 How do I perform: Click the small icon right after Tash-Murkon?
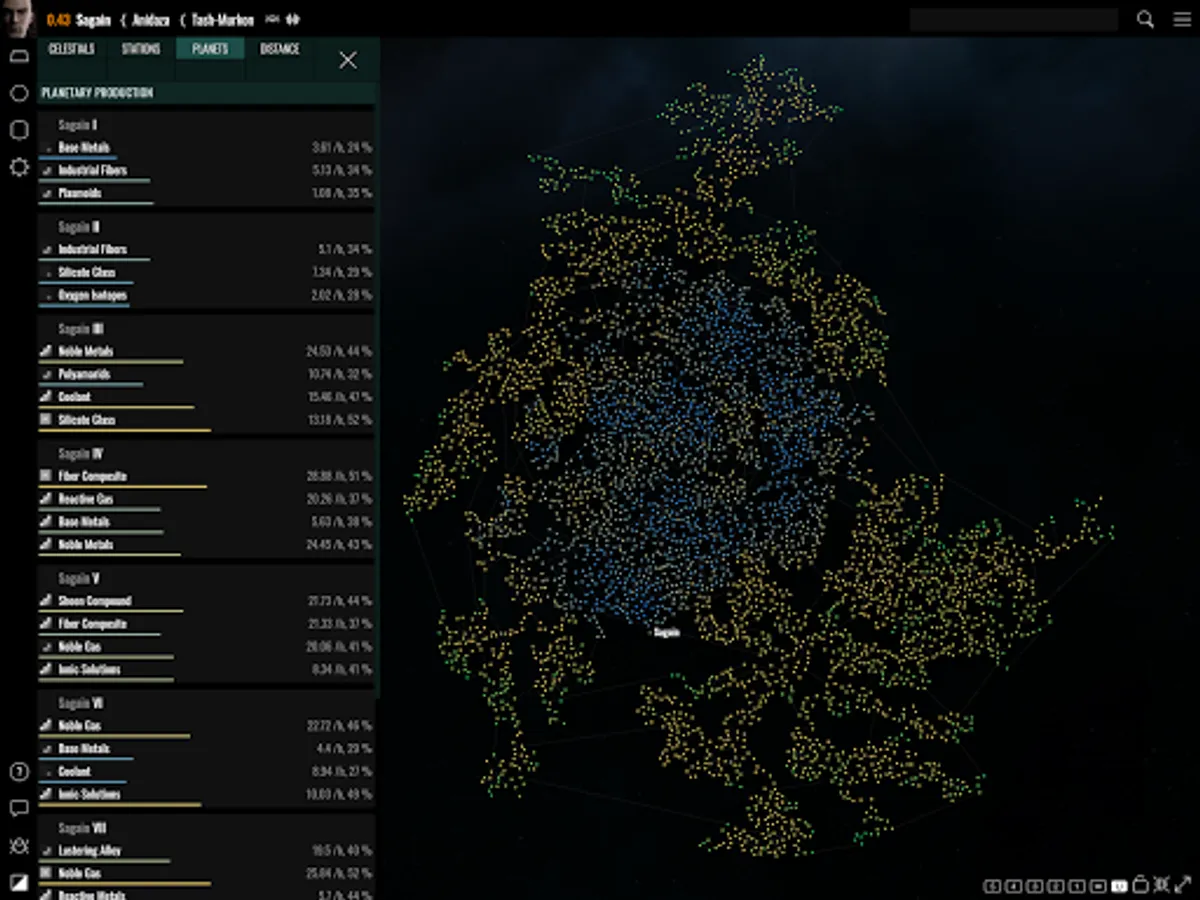[x=271, y=20]
